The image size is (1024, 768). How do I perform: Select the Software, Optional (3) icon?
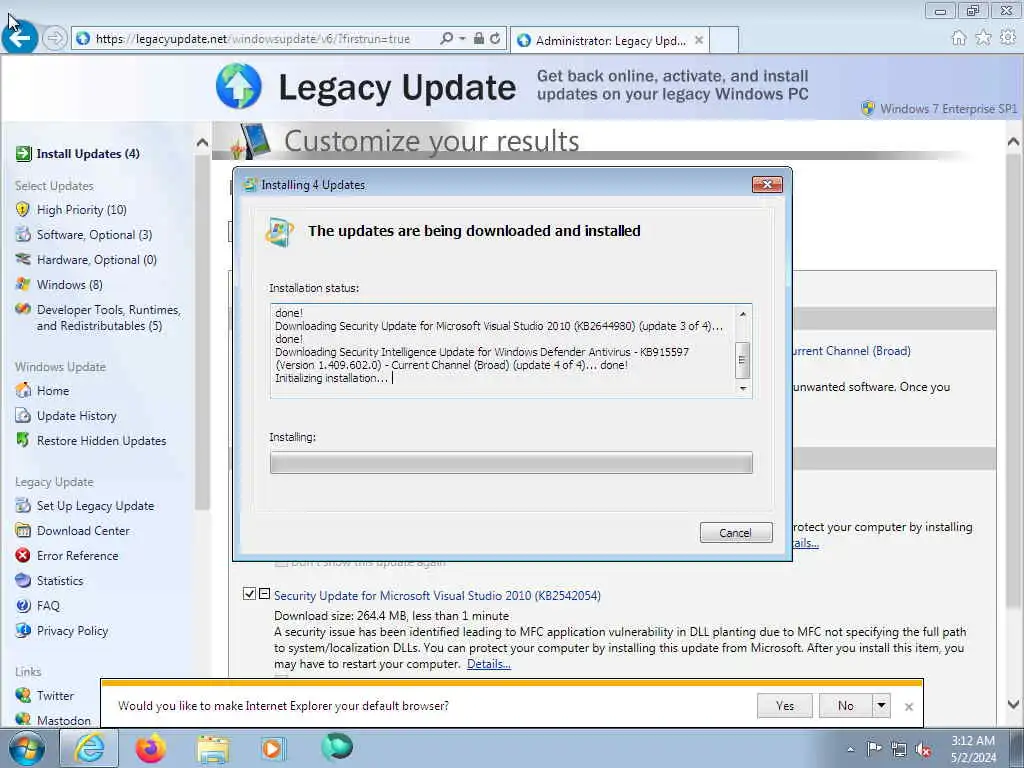23,234
